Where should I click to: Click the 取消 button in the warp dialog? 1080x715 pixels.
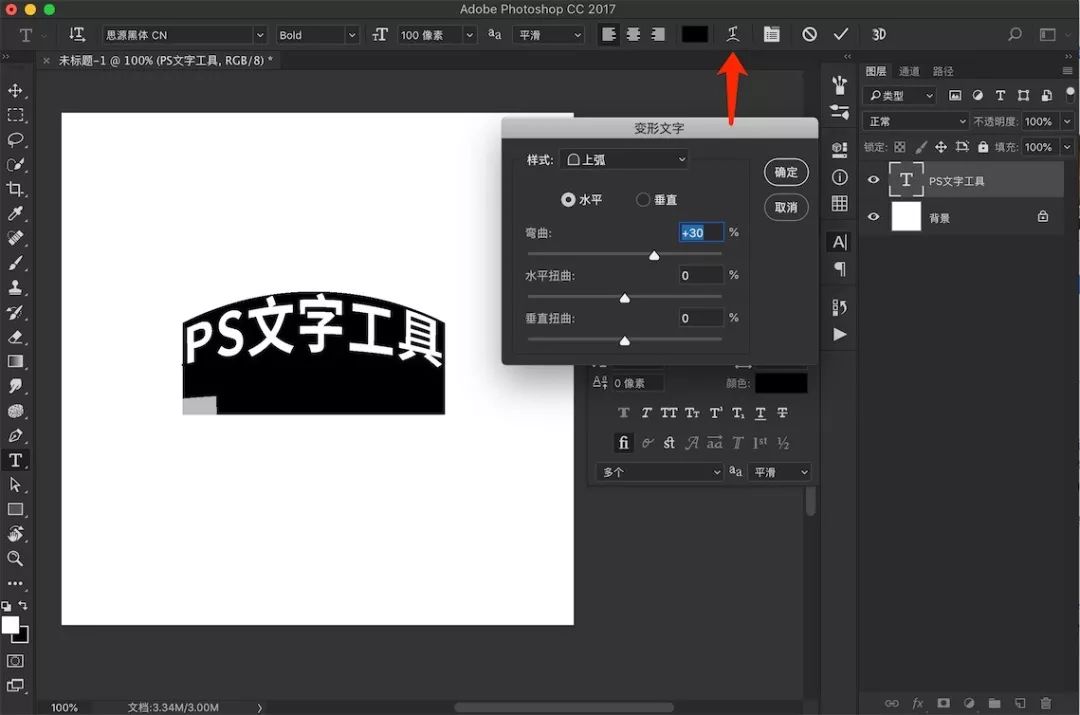[x=785, y=207]
